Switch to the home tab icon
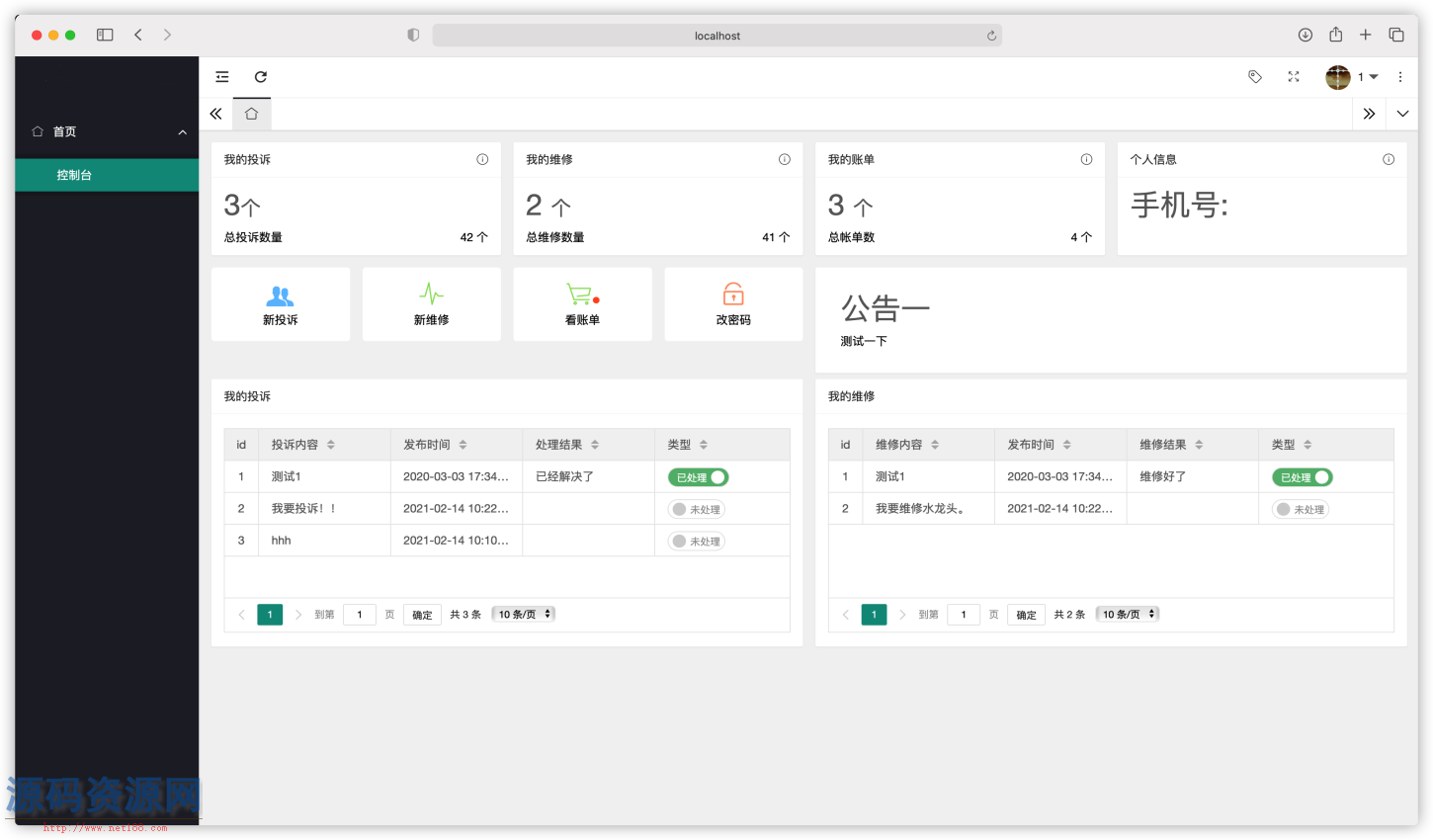The image size is (1433, 840). 252,115
